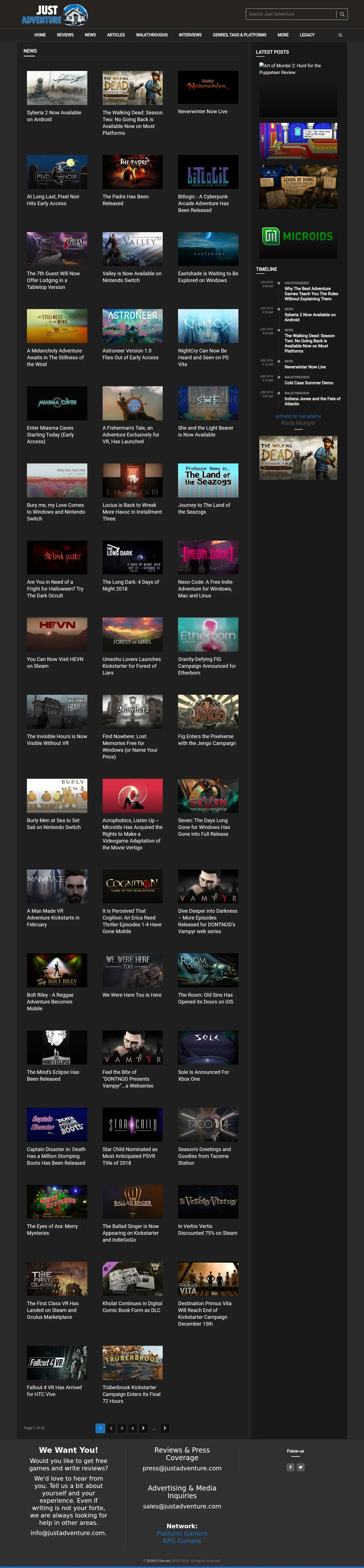Open the Pixel Noir thumbnail
Image resolution: width=364 pixels, height=1568 pixels.
(x=57, y=172)
